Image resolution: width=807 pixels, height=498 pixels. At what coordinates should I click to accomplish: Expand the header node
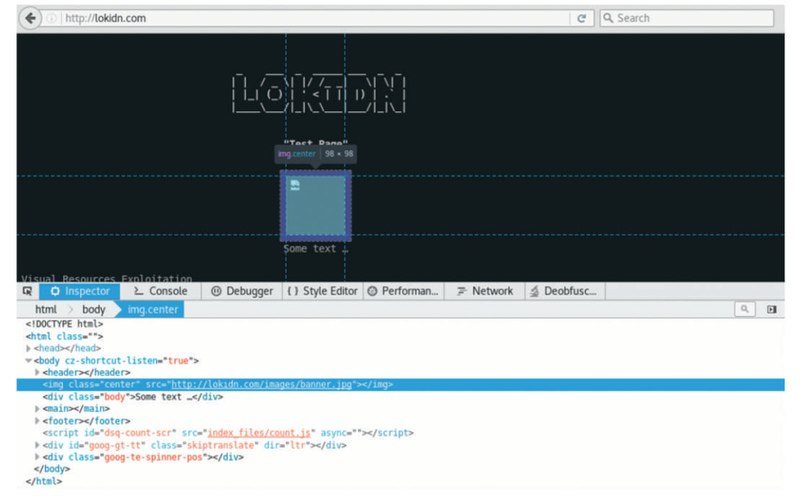click(37, 372)
